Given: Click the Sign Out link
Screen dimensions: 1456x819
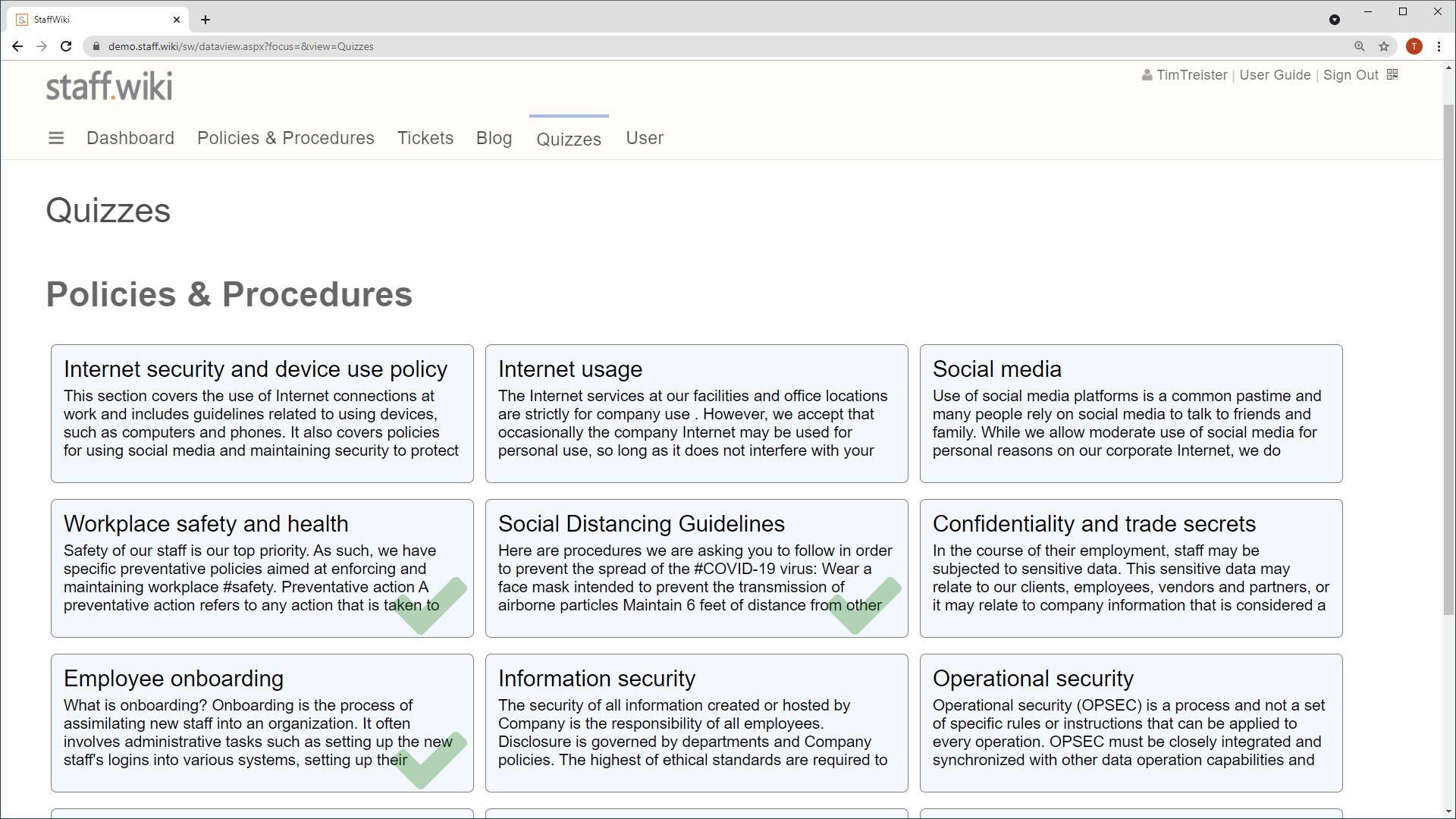Looking at the screenshot, I should [x=1351, y=75].
